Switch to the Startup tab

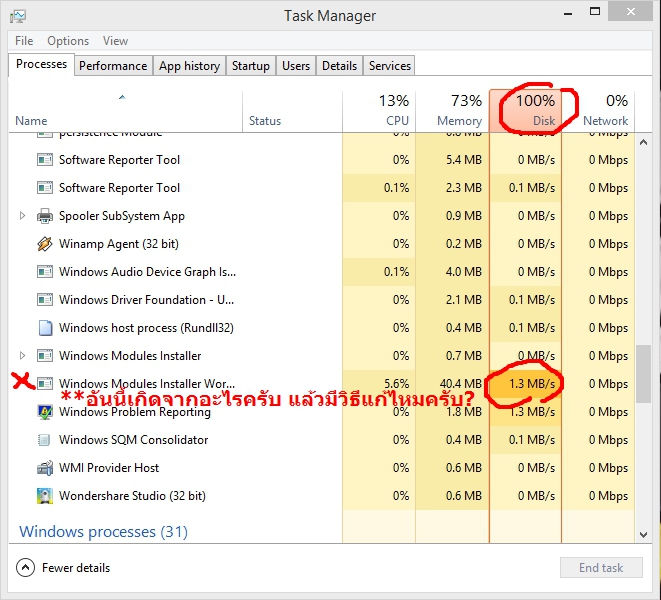coord(250,66)
